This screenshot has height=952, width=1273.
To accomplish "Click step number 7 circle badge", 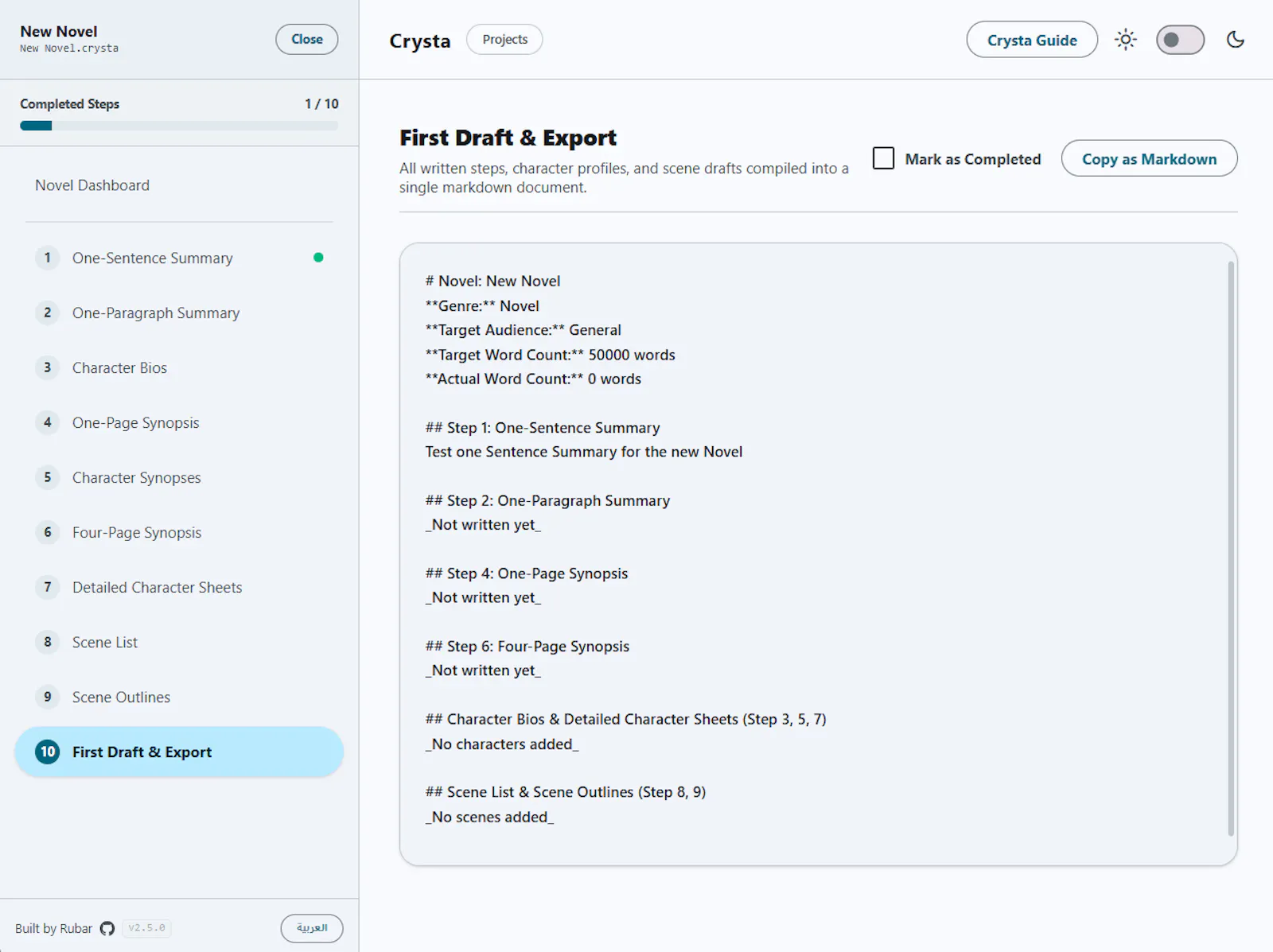I will [x=48, y=587].
